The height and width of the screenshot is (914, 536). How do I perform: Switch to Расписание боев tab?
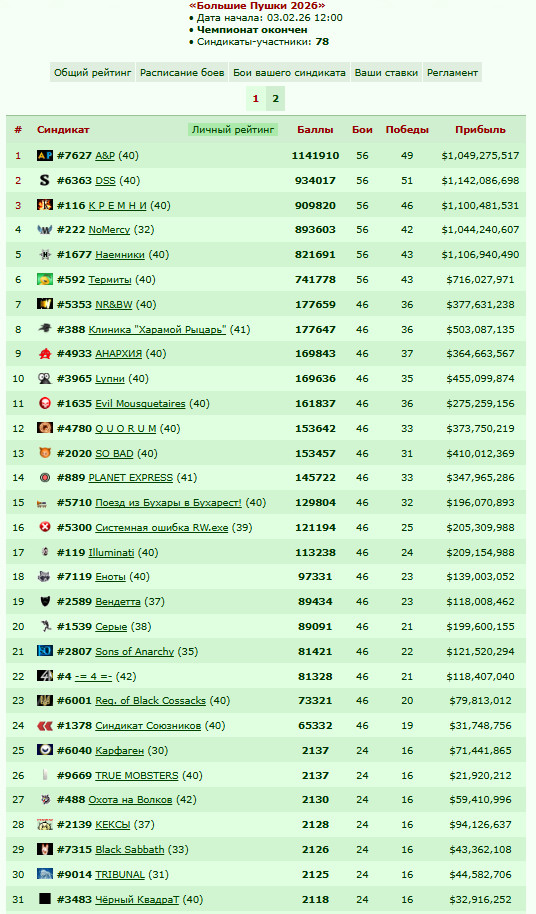[182, 73]
